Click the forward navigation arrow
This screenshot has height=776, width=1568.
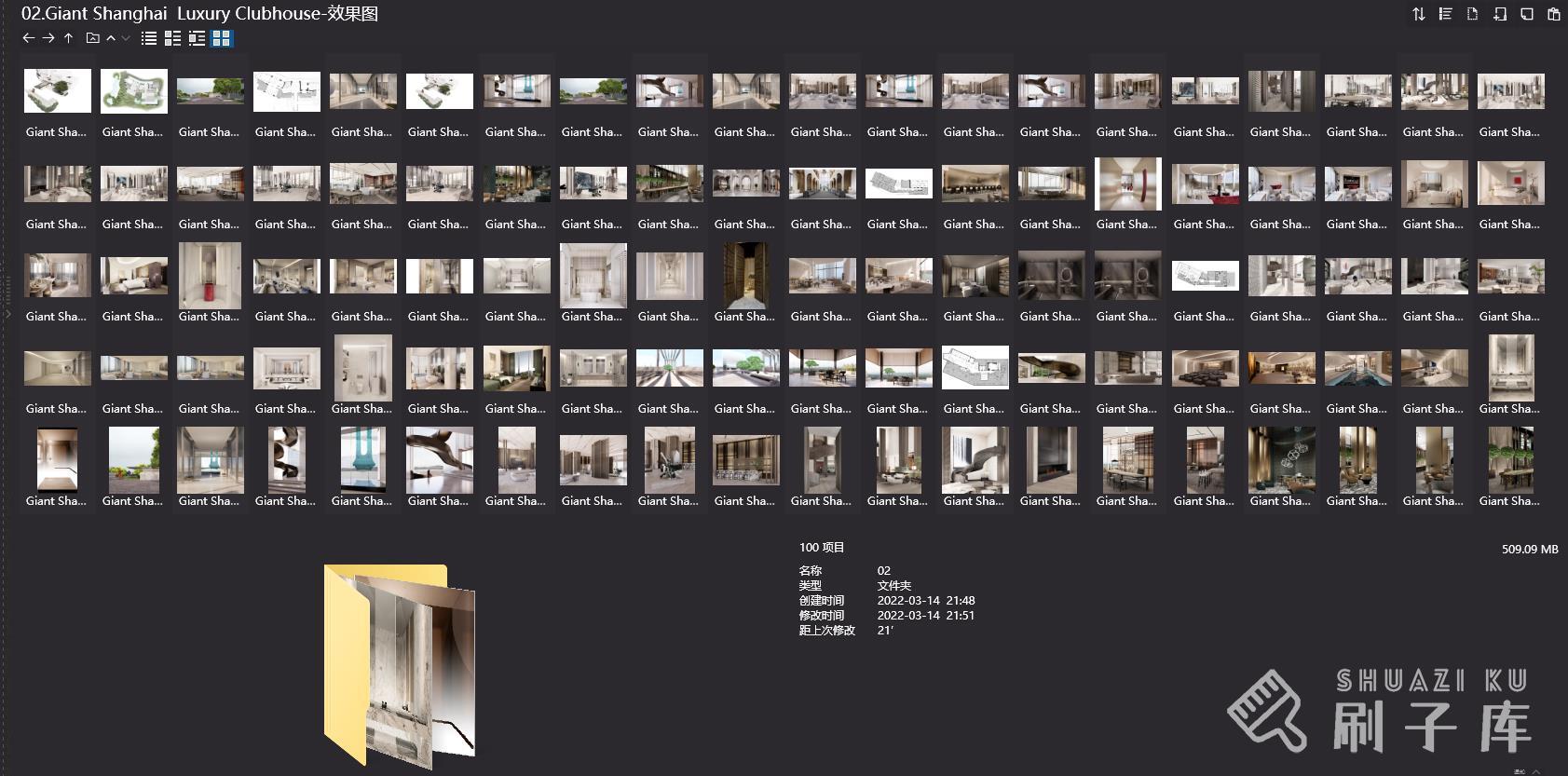click(x=48, y=38)
